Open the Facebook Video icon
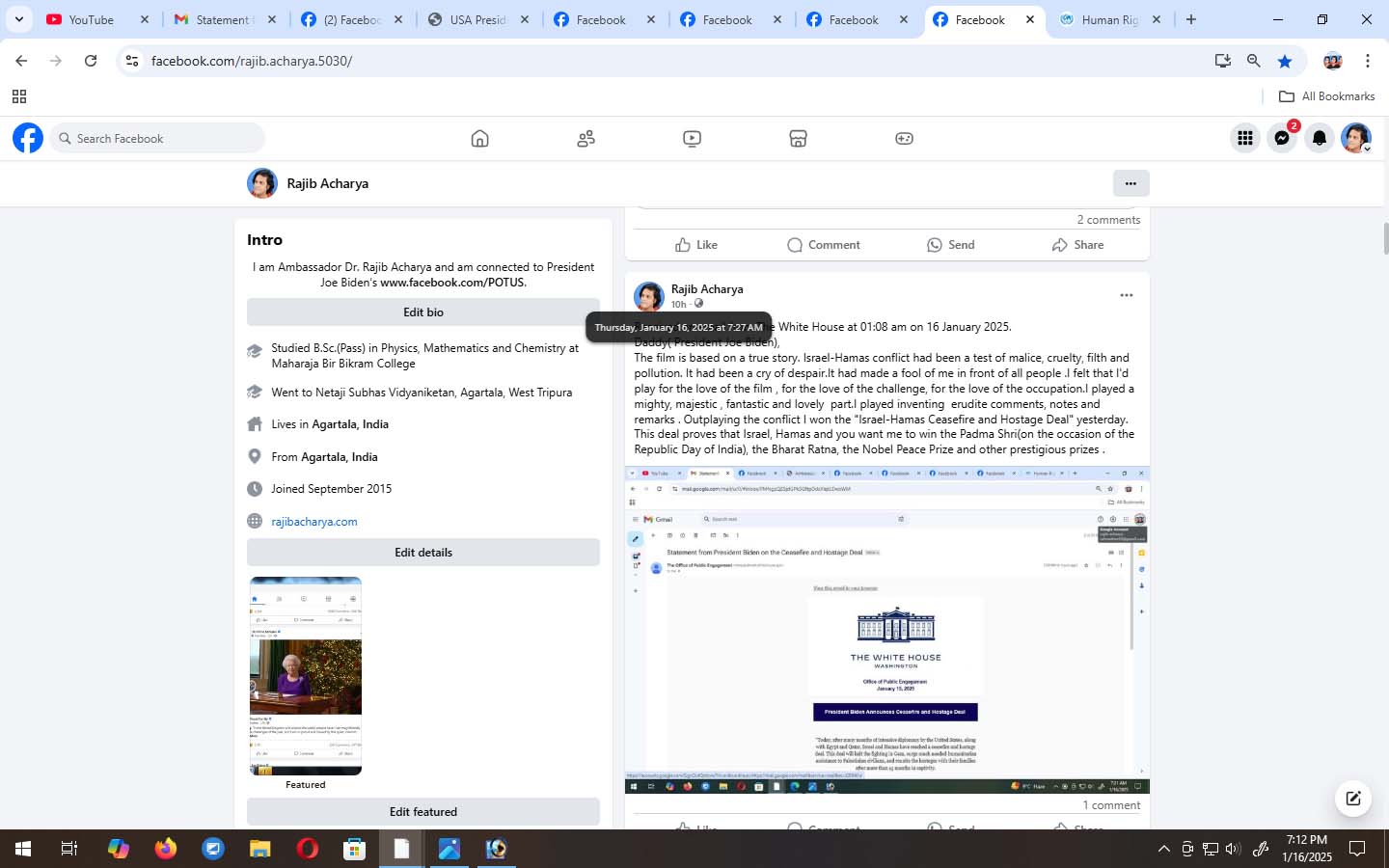1389x868 pixels. coord(692,138)
